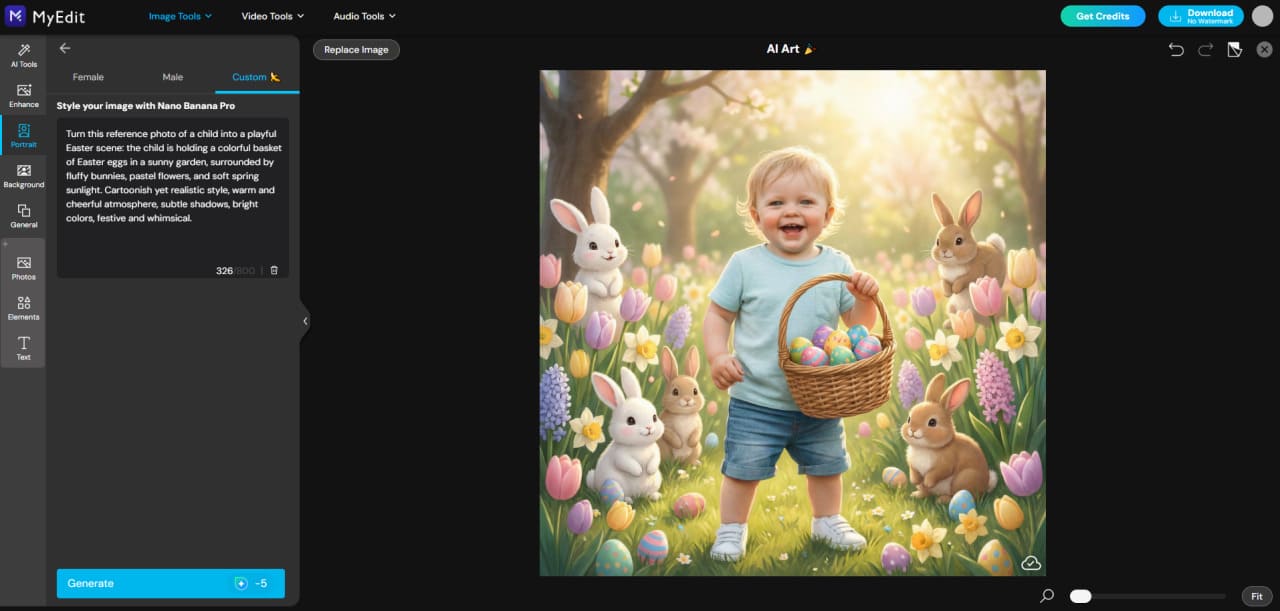Delete the prompt text using the trash icon

coord(273,270)
